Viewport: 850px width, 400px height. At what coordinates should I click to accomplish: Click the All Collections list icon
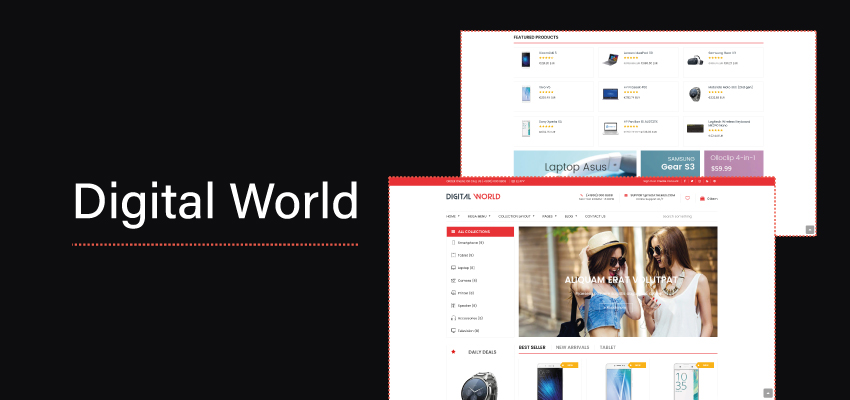(x=453, y=231)
